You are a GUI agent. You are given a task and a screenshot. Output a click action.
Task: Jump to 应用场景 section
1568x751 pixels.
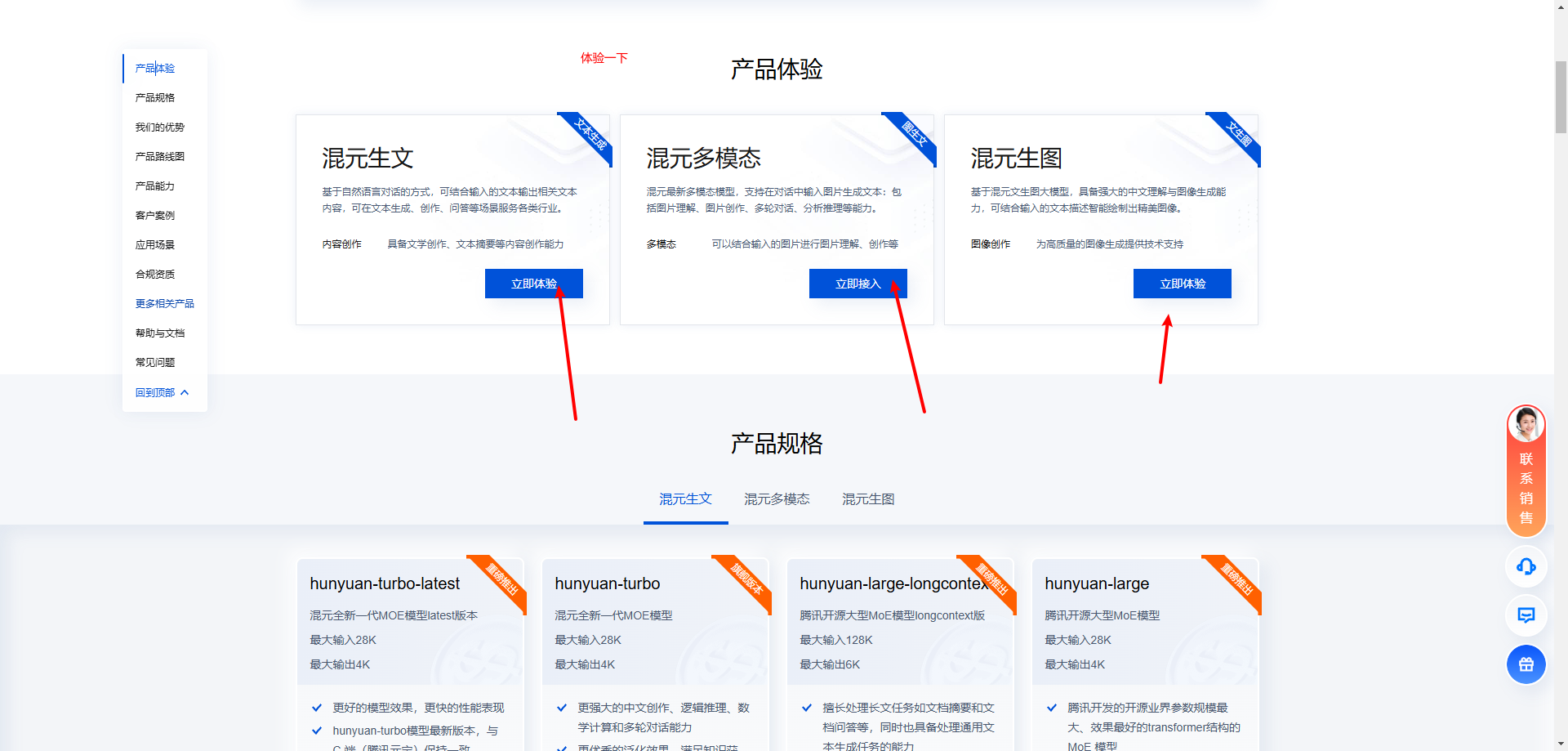coord(155,245)
